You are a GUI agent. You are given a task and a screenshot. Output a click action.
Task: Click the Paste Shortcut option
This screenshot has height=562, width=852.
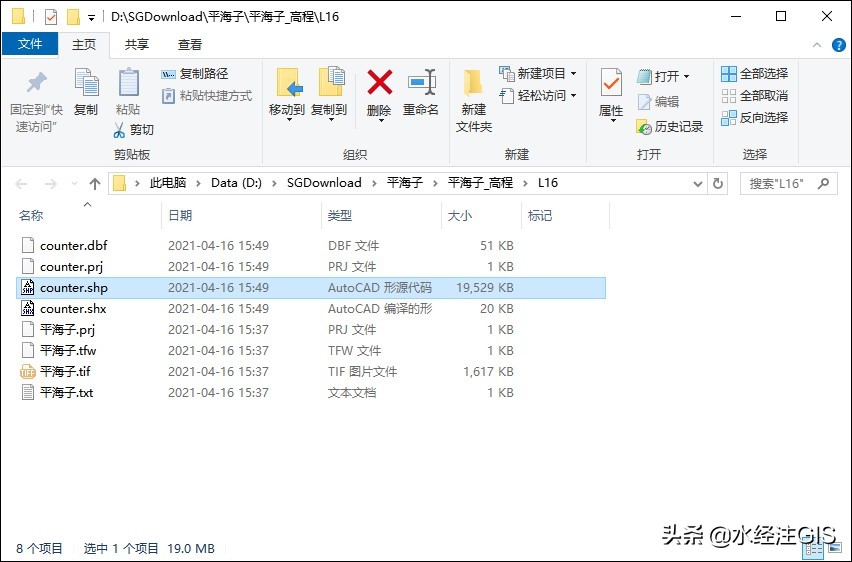pos(206,96)
